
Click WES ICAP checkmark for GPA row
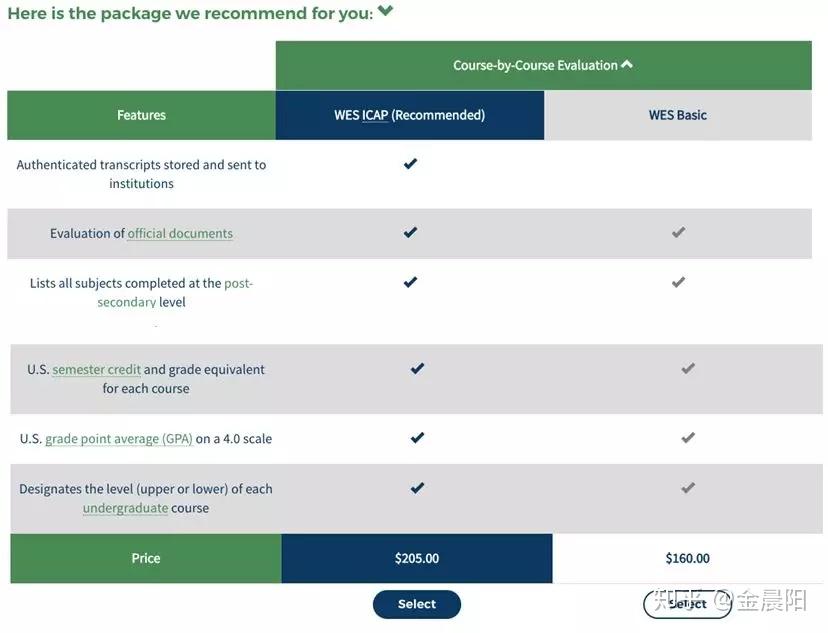tap(417, 438)
